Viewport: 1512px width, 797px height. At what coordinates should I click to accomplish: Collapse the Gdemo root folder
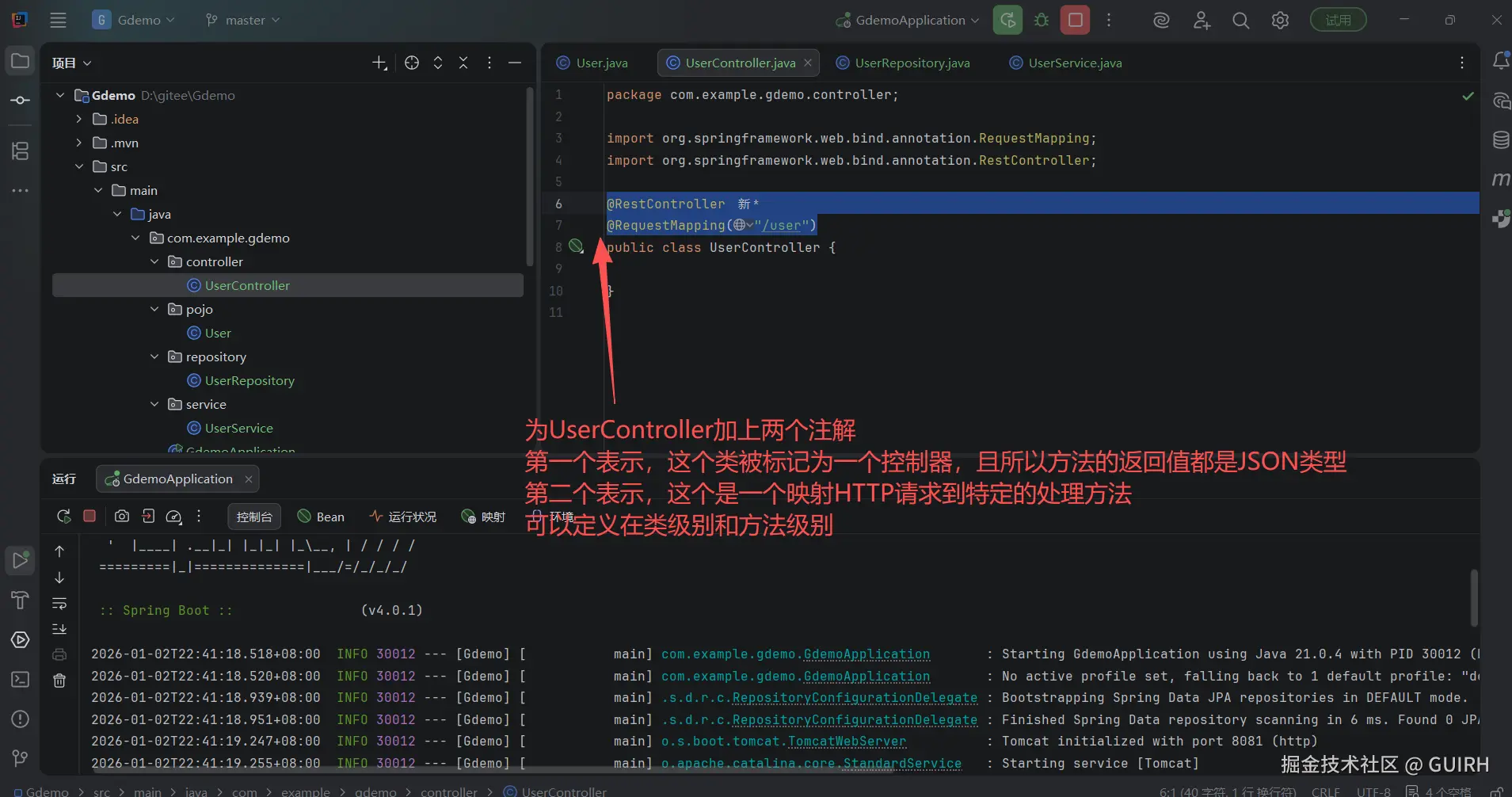click(x=60, y=95)
